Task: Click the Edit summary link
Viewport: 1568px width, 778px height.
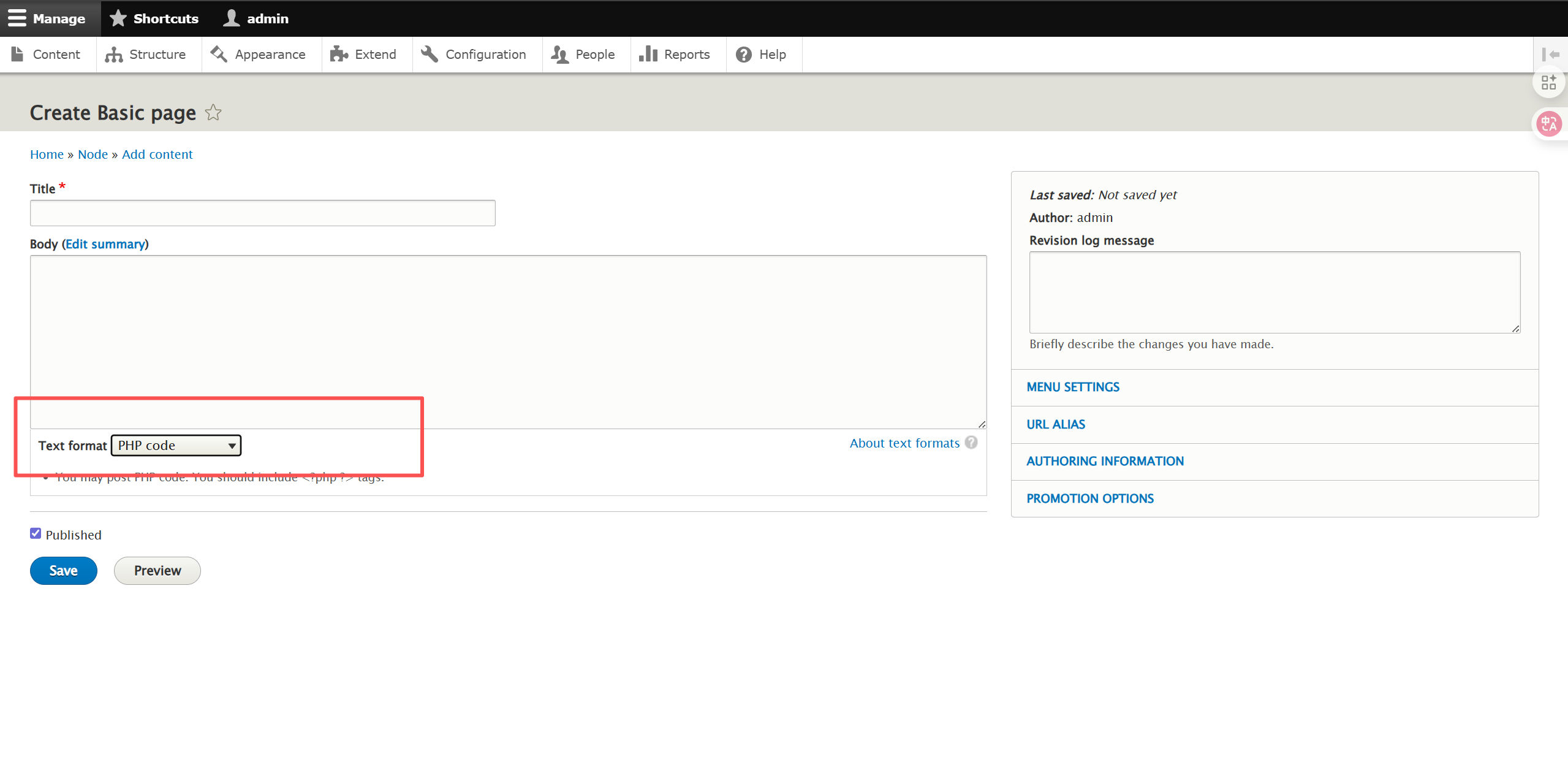Action: 105,244
